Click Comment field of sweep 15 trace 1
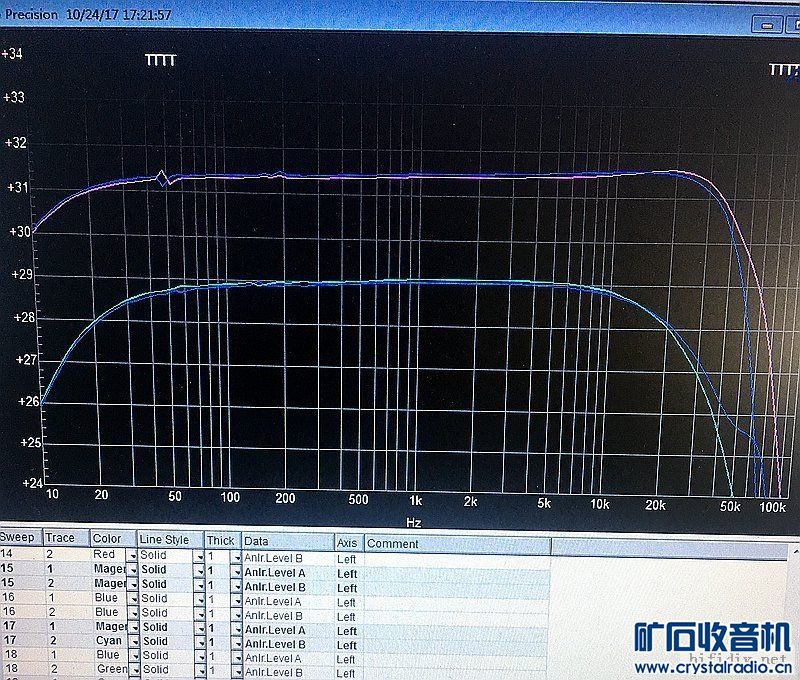Viewport: 800px width, 680px height. pyautogui.click(x=458, y=575)
